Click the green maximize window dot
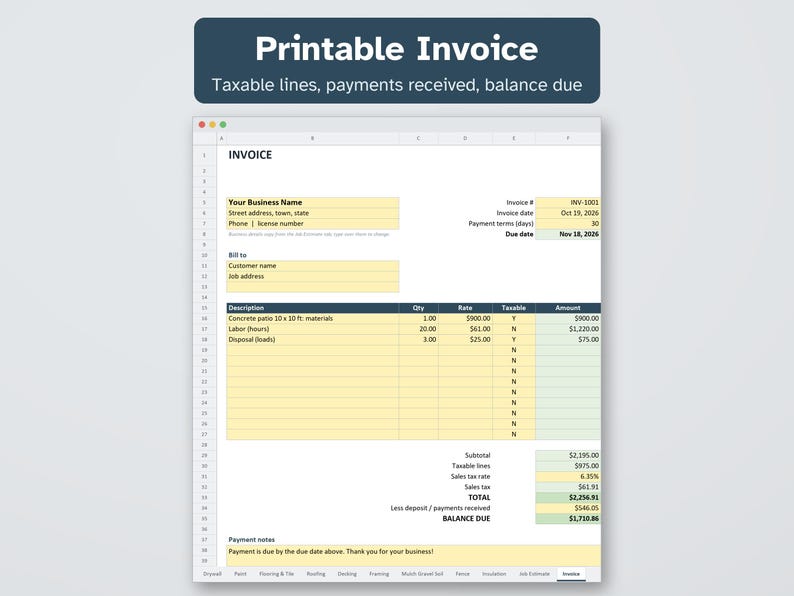Screen dimensions: 794x596 pyautogui.click(x=223, y=125)
